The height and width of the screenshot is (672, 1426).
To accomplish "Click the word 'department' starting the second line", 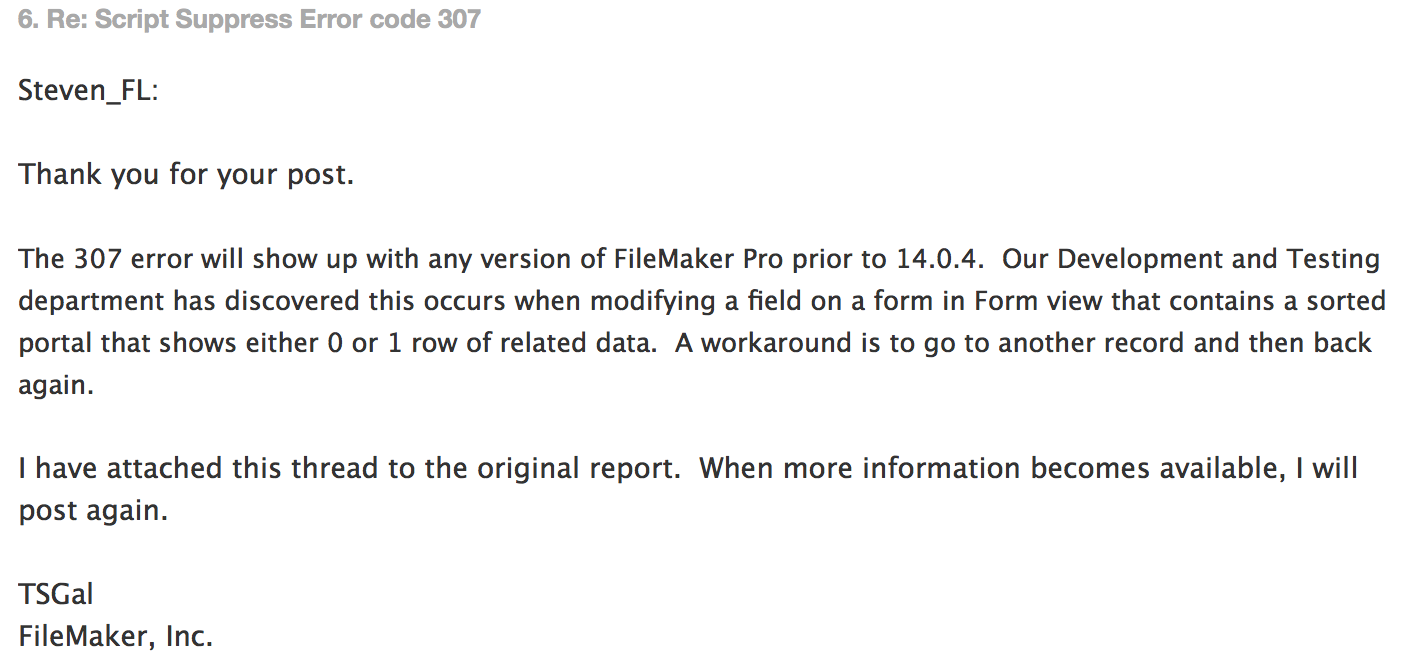I will pyautogui.click(x=90, y=301).
